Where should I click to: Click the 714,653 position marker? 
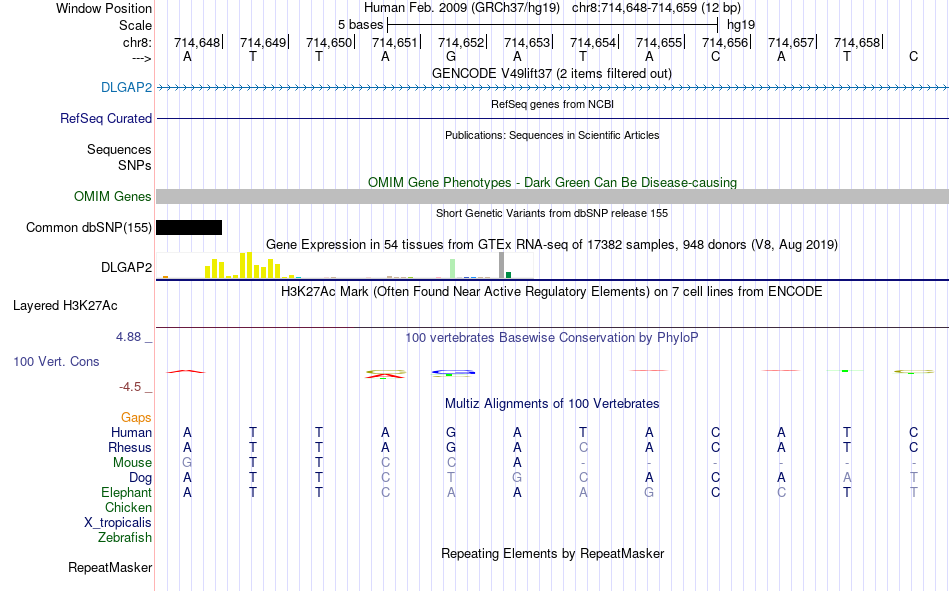[x=527, y=42]
